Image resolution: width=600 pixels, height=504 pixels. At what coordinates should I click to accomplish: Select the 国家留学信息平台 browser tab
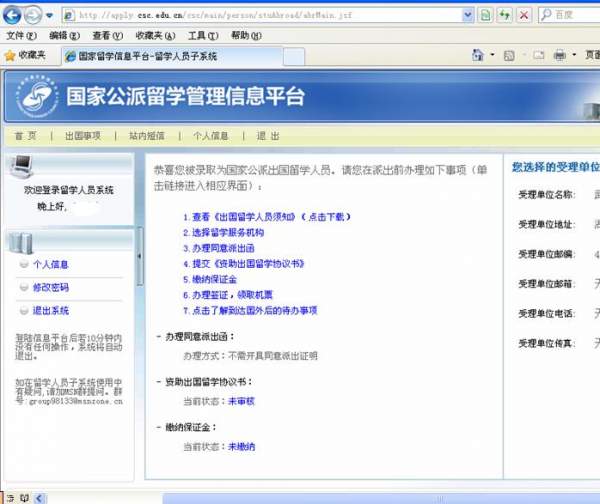pyautogui.click(x=172, y=56)
